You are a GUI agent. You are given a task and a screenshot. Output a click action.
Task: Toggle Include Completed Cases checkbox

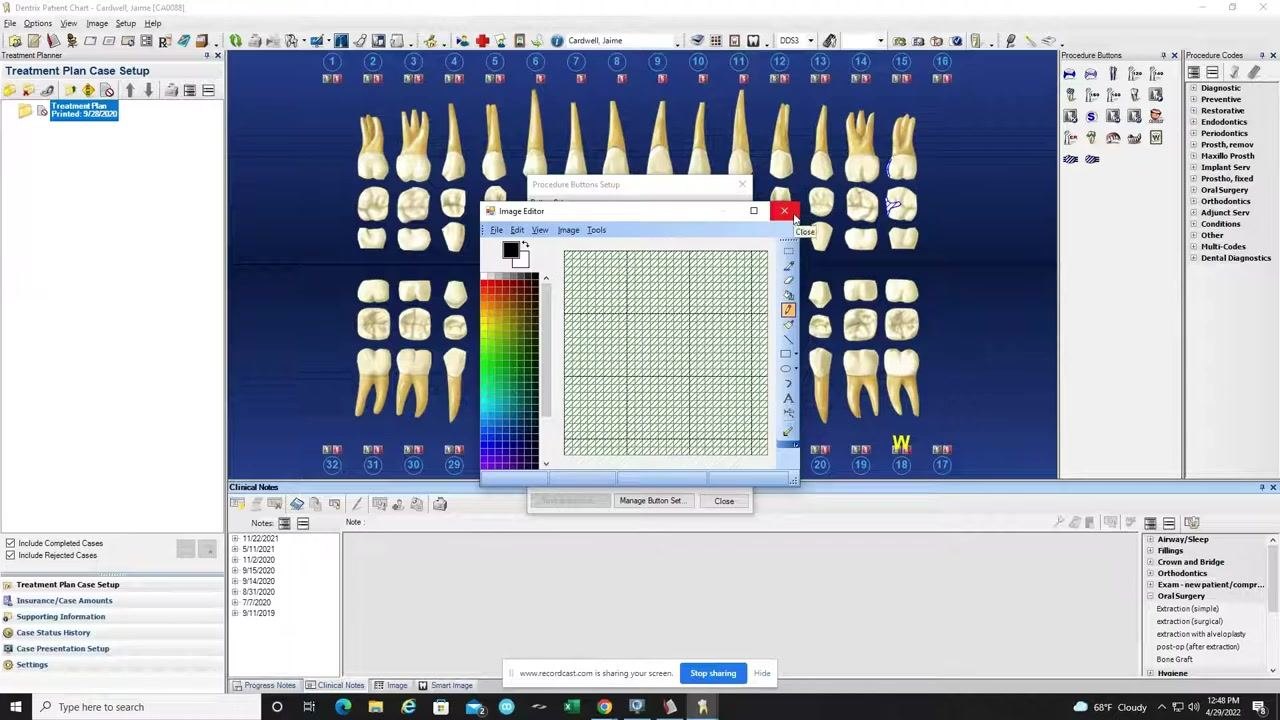[x=10, y=543]
